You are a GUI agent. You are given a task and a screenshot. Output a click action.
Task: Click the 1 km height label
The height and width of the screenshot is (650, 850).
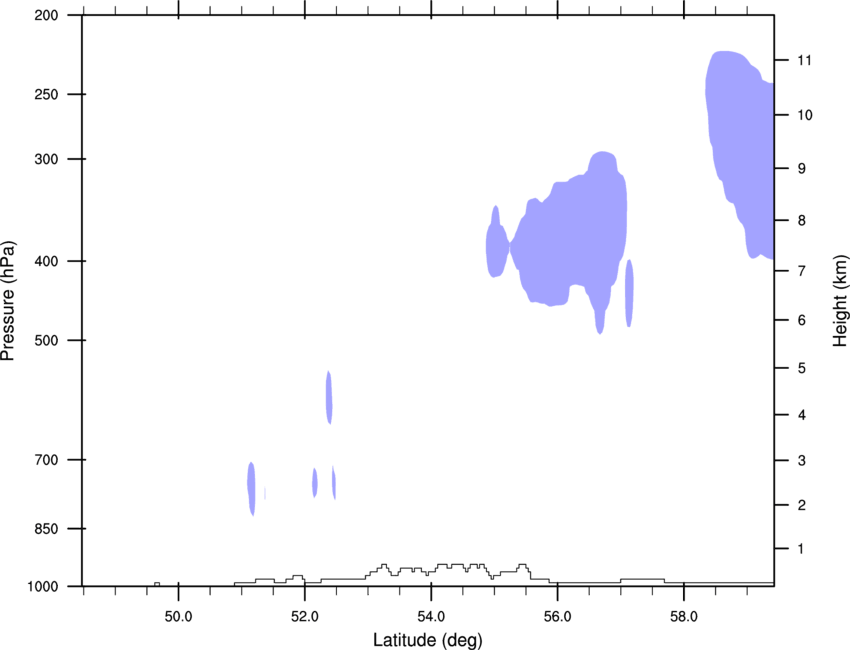[801, 549]
